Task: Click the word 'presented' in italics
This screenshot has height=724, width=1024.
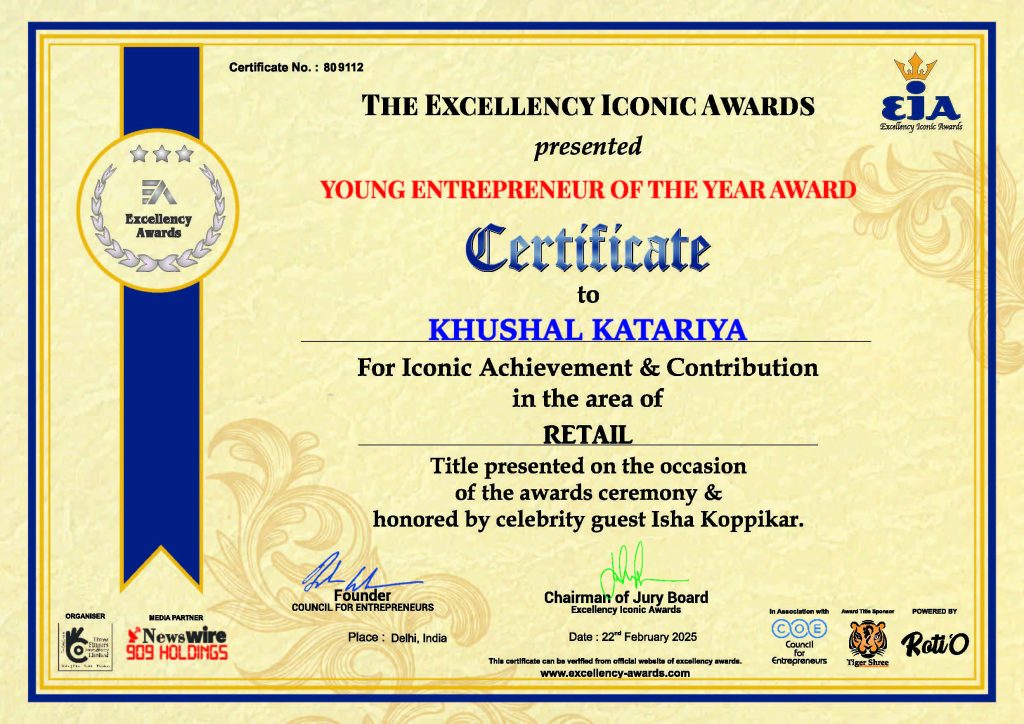Action: point(588,147)
